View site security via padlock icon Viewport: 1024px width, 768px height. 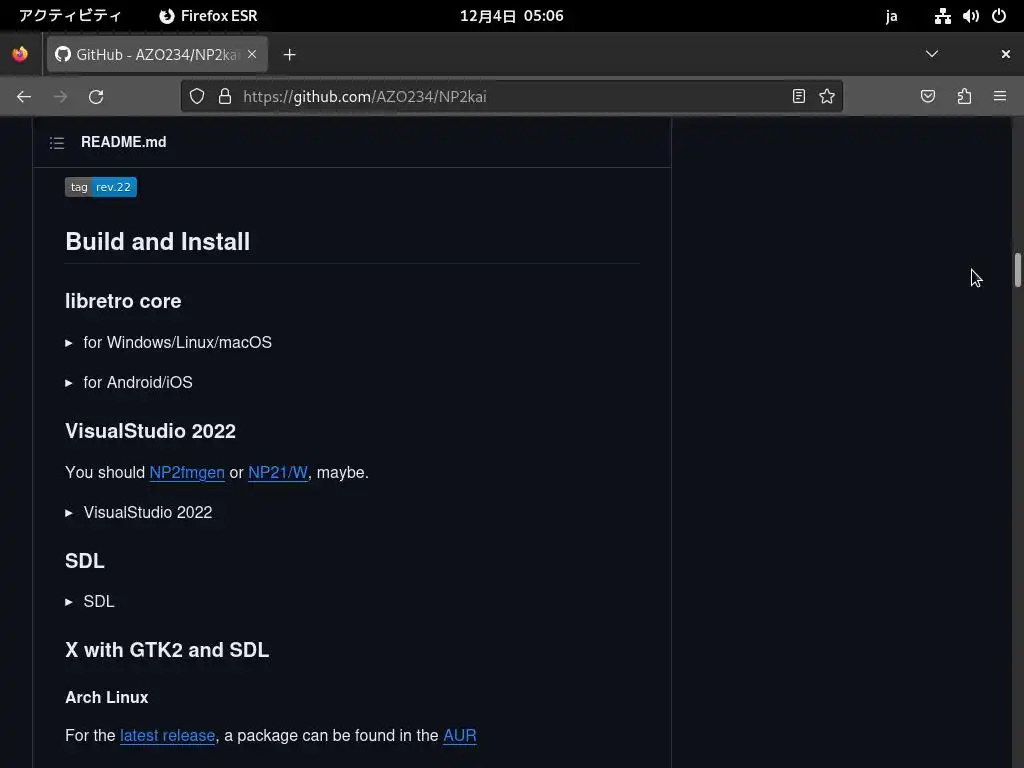point(225,97)
